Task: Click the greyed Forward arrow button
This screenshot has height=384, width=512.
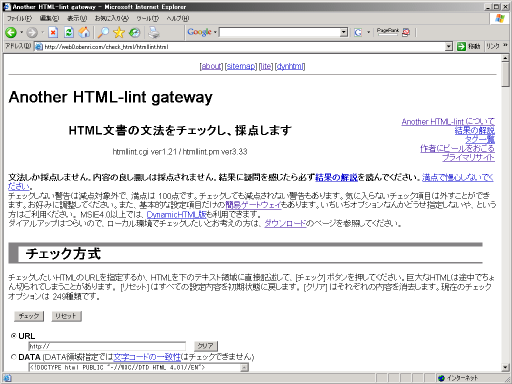Action: pos(32,32)
